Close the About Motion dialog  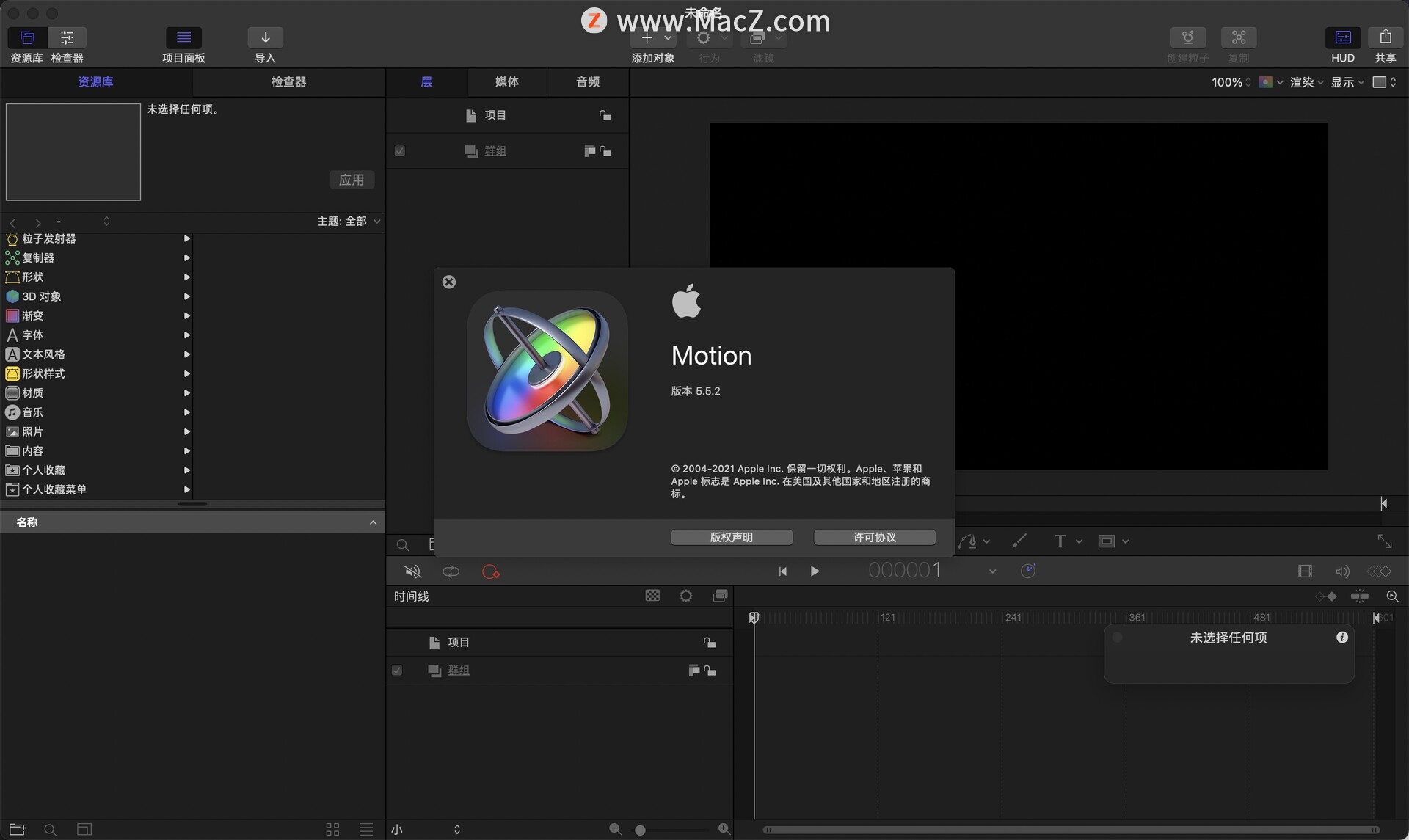(449, 282)
